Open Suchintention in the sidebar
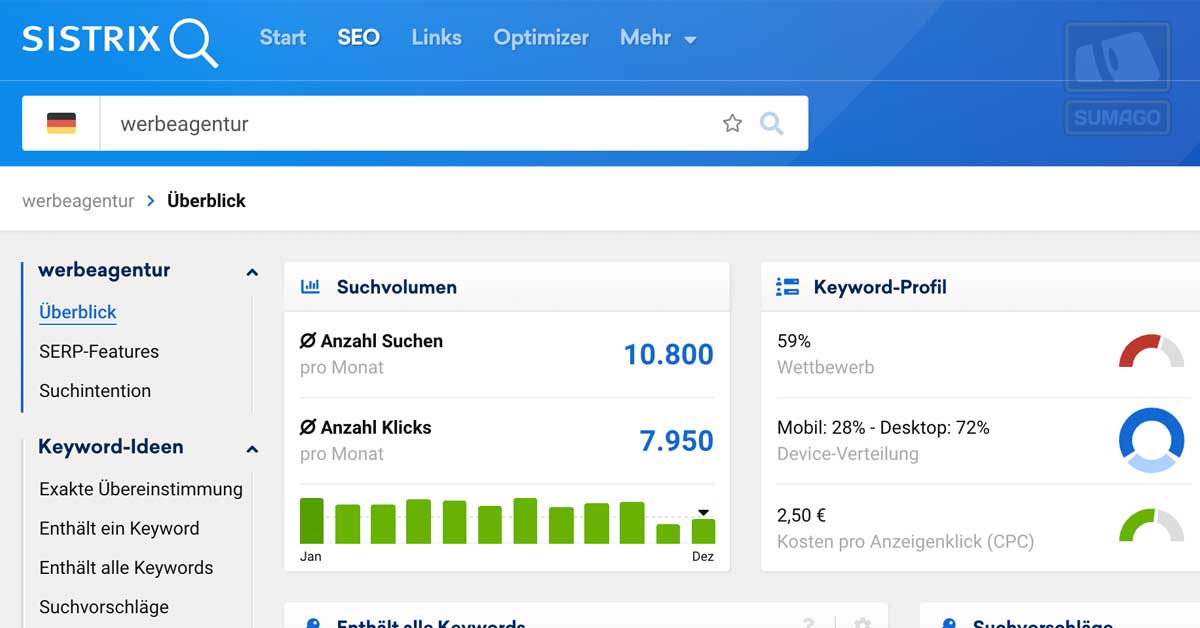 point(95,391)
